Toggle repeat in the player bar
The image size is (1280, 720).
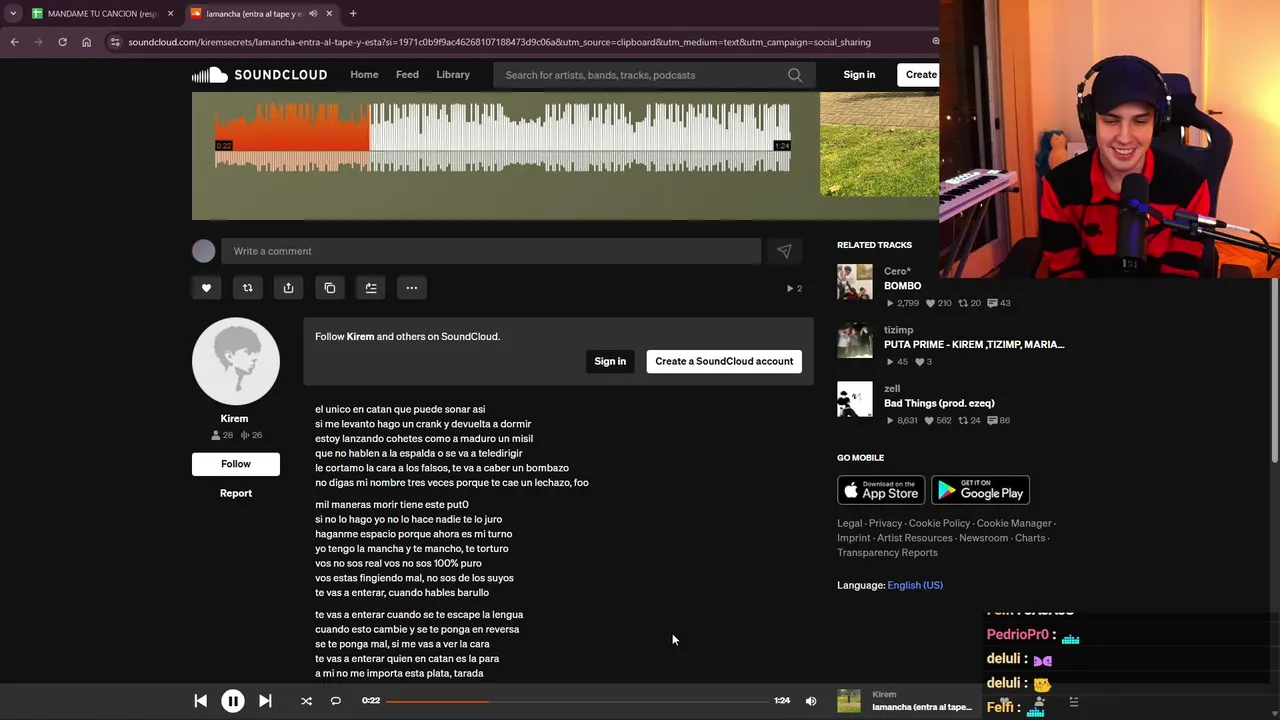pos(336,701)
